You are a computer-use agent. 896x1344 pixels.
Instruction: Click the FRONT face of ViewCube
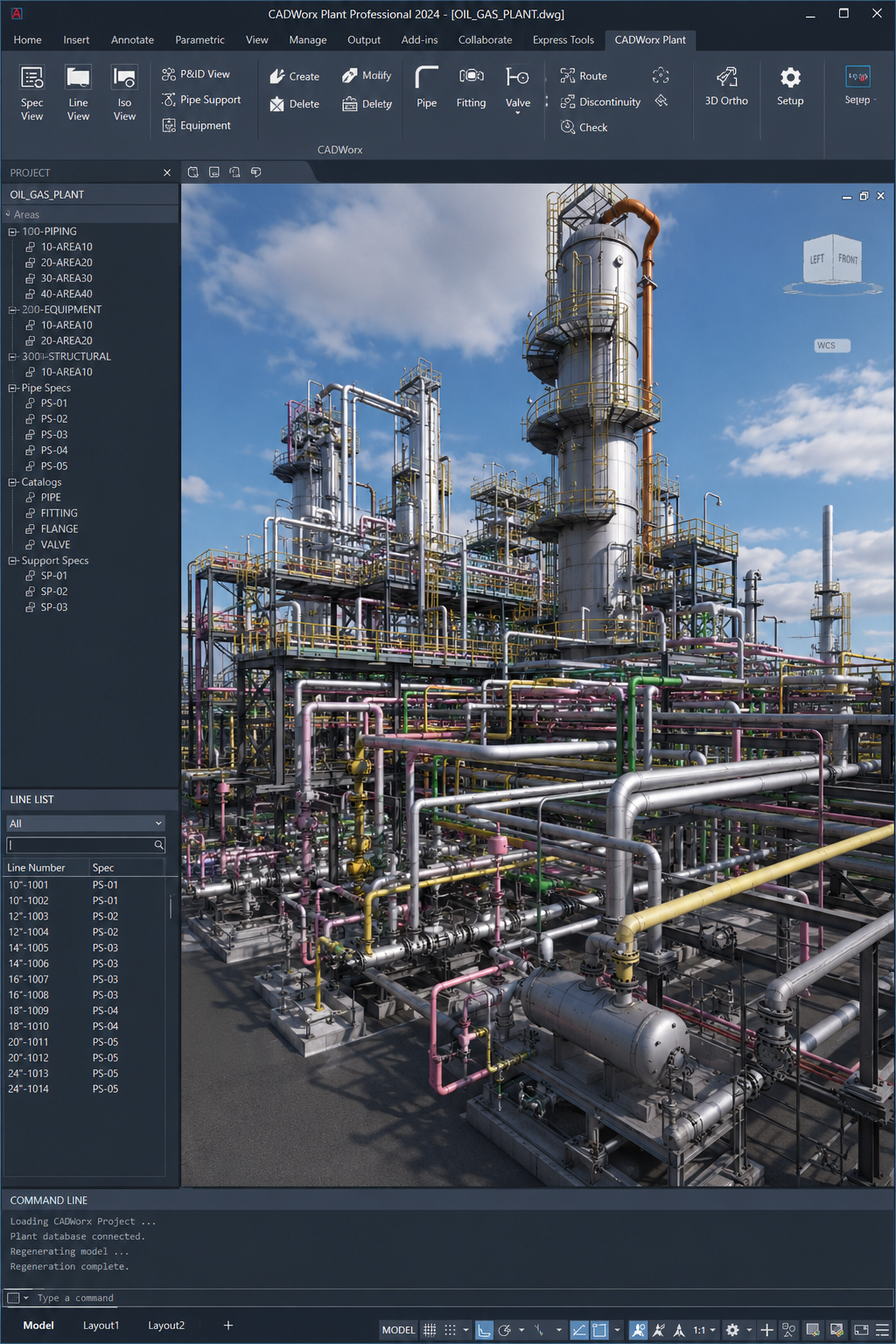[848, 259]
